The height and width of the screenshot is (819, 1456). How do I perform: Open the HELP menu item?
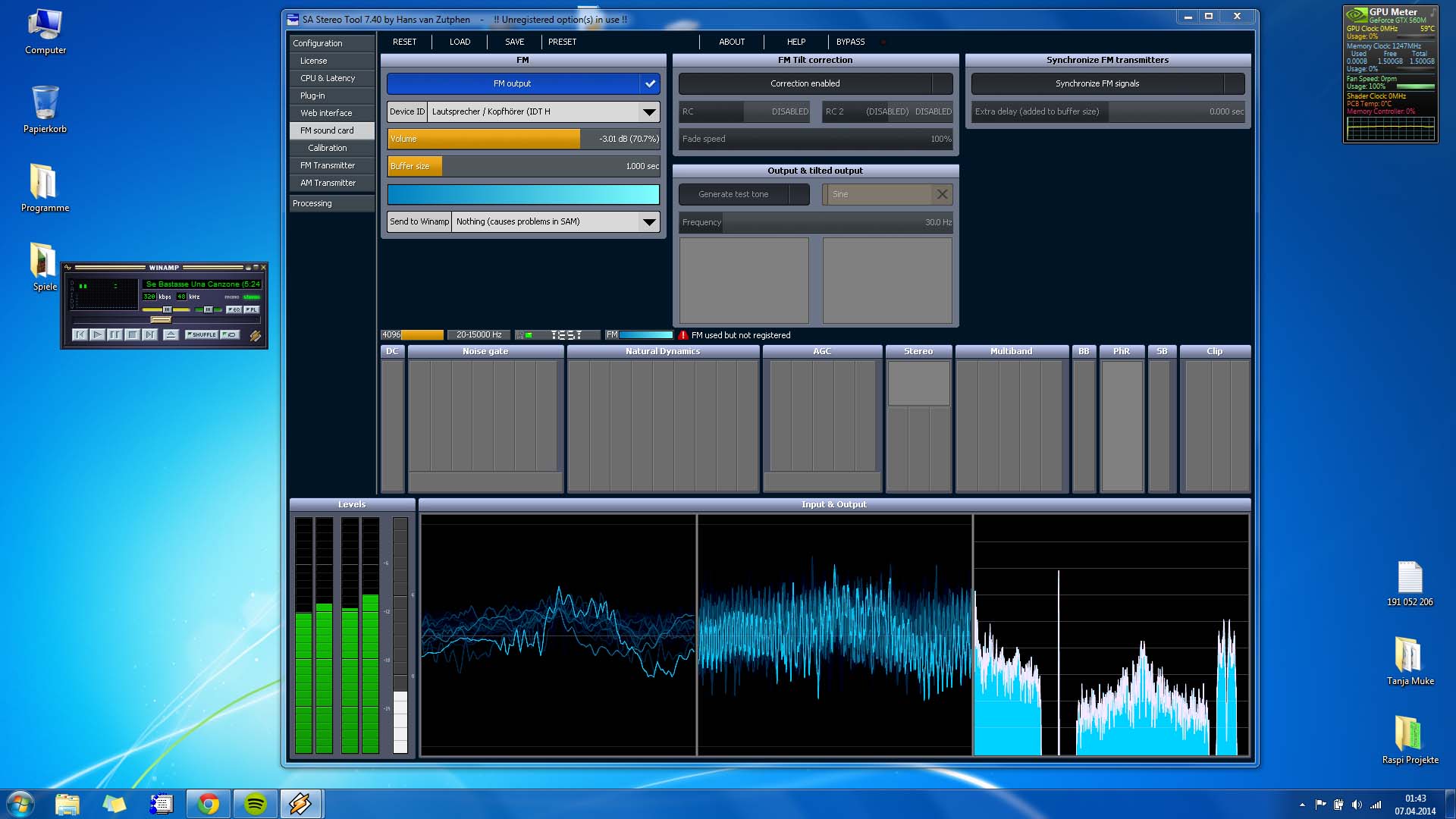(796, 42)
